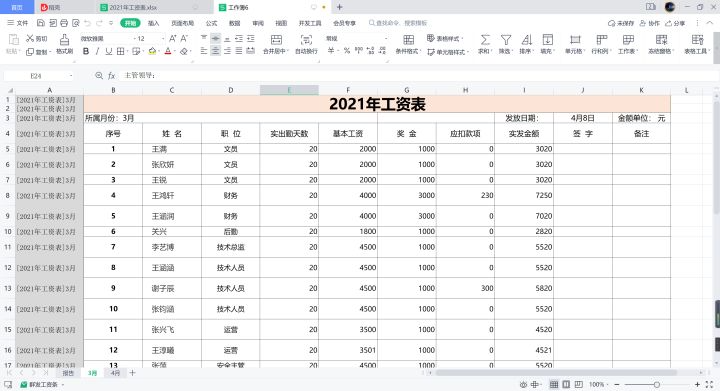
Task: Switch to the Page Layout (页面布局) tab
Action: (x=182, y=23)
